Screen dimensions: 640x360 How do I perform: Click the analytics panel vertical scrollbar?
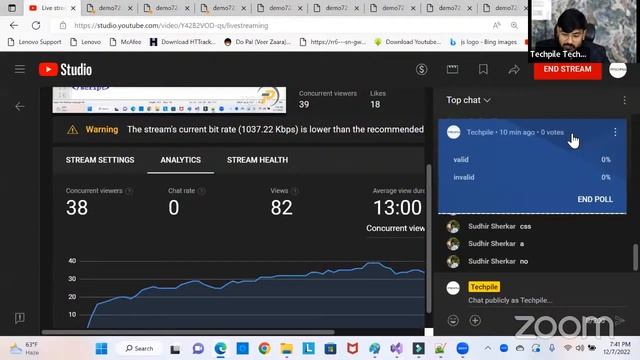(429, 239)
